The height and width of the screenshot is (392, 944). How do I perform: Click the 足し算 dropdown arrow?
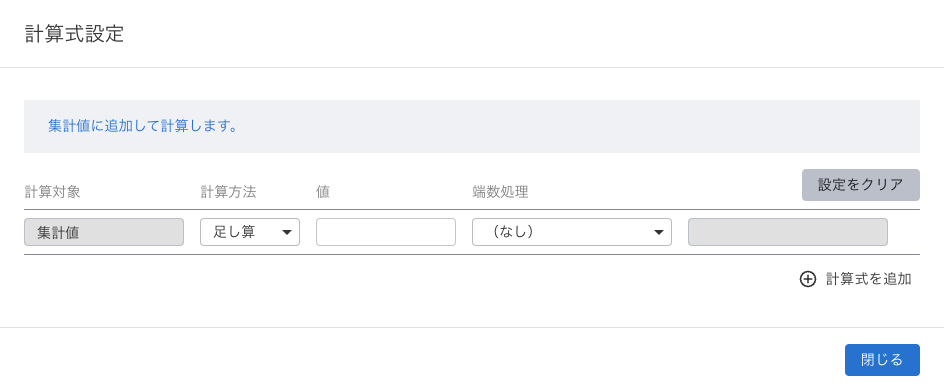point(287,232)
